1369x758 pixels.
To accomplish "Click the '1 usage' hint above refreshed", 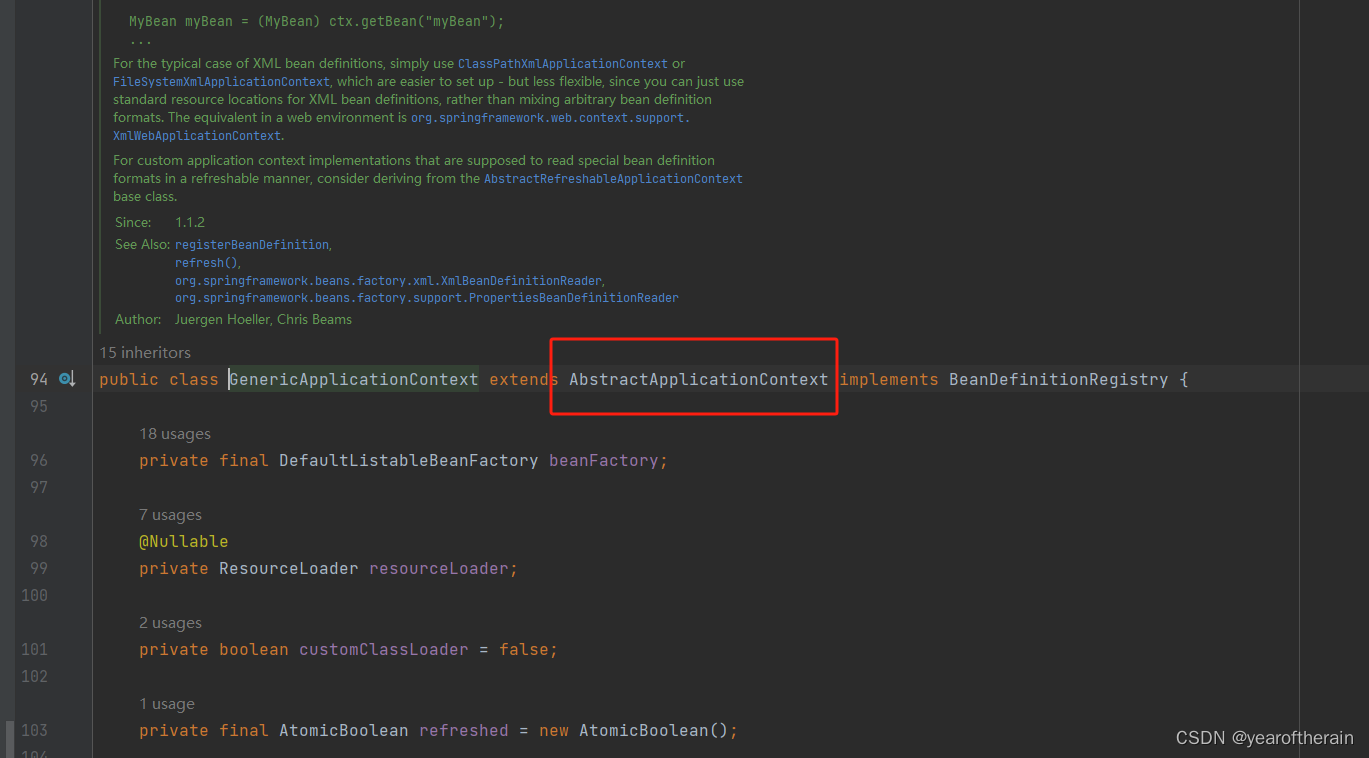I will coord(167,704).
